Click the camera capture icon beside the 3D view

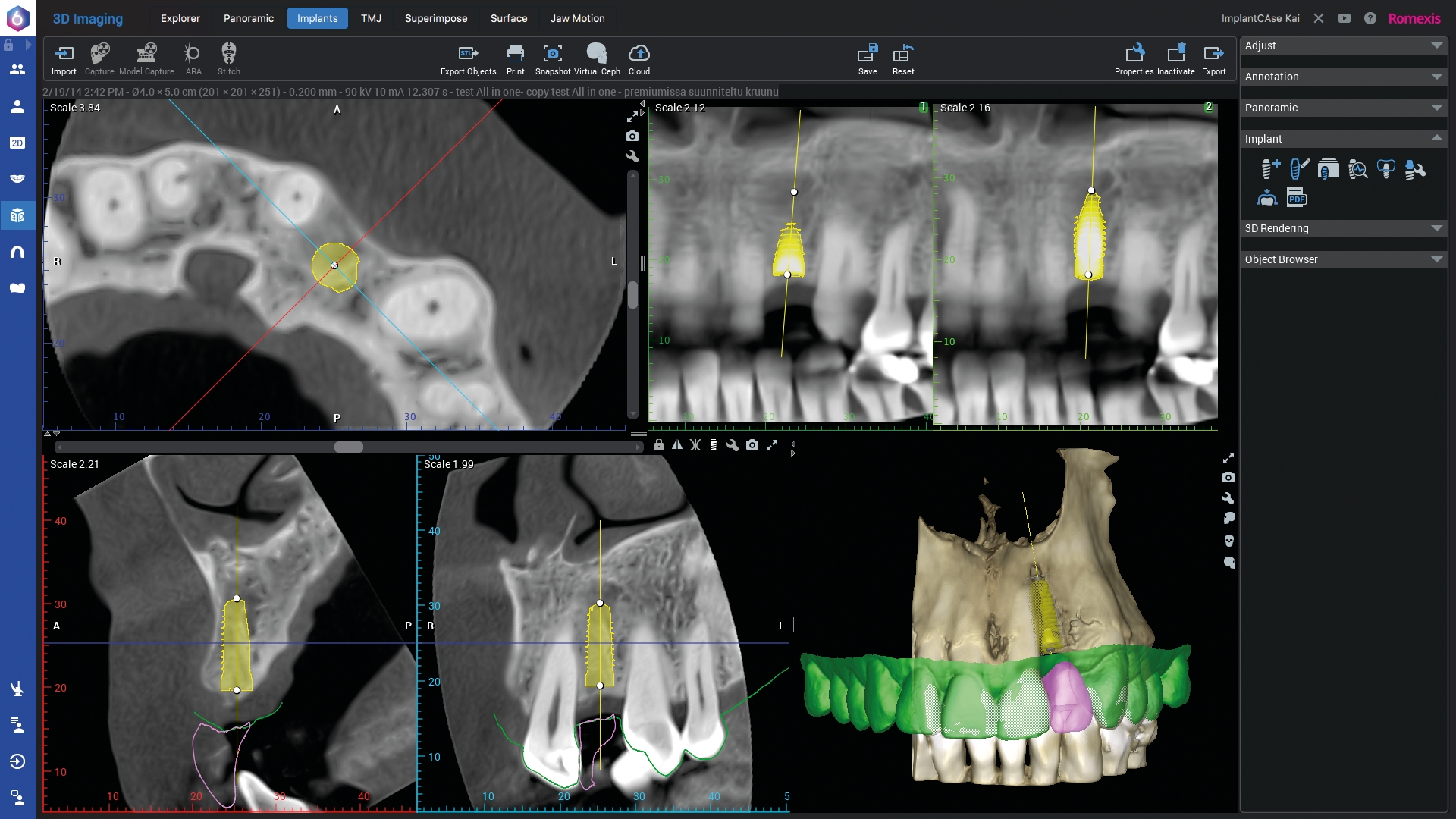click(x=1229, y=478)
